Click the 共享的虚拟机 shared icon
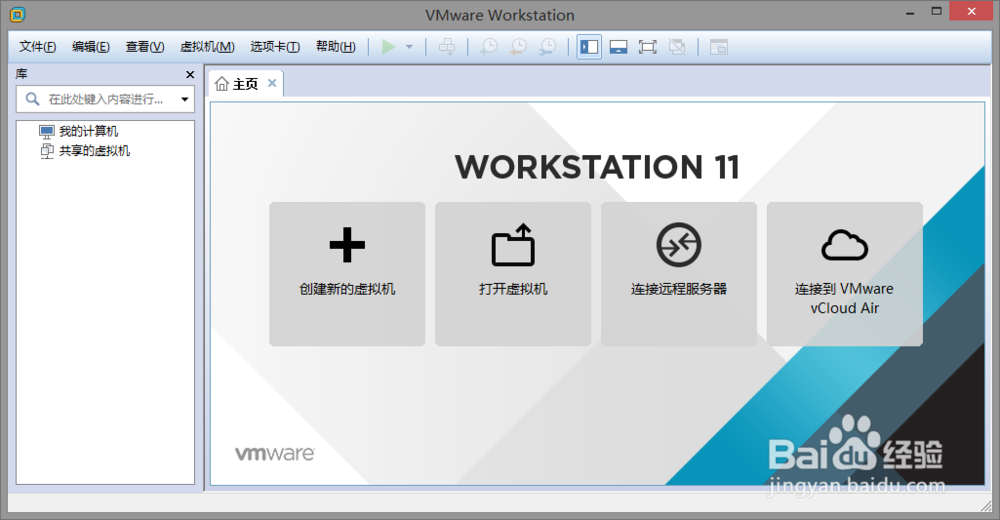This screenshot has height=520, width=1000. tap(47, 151)
